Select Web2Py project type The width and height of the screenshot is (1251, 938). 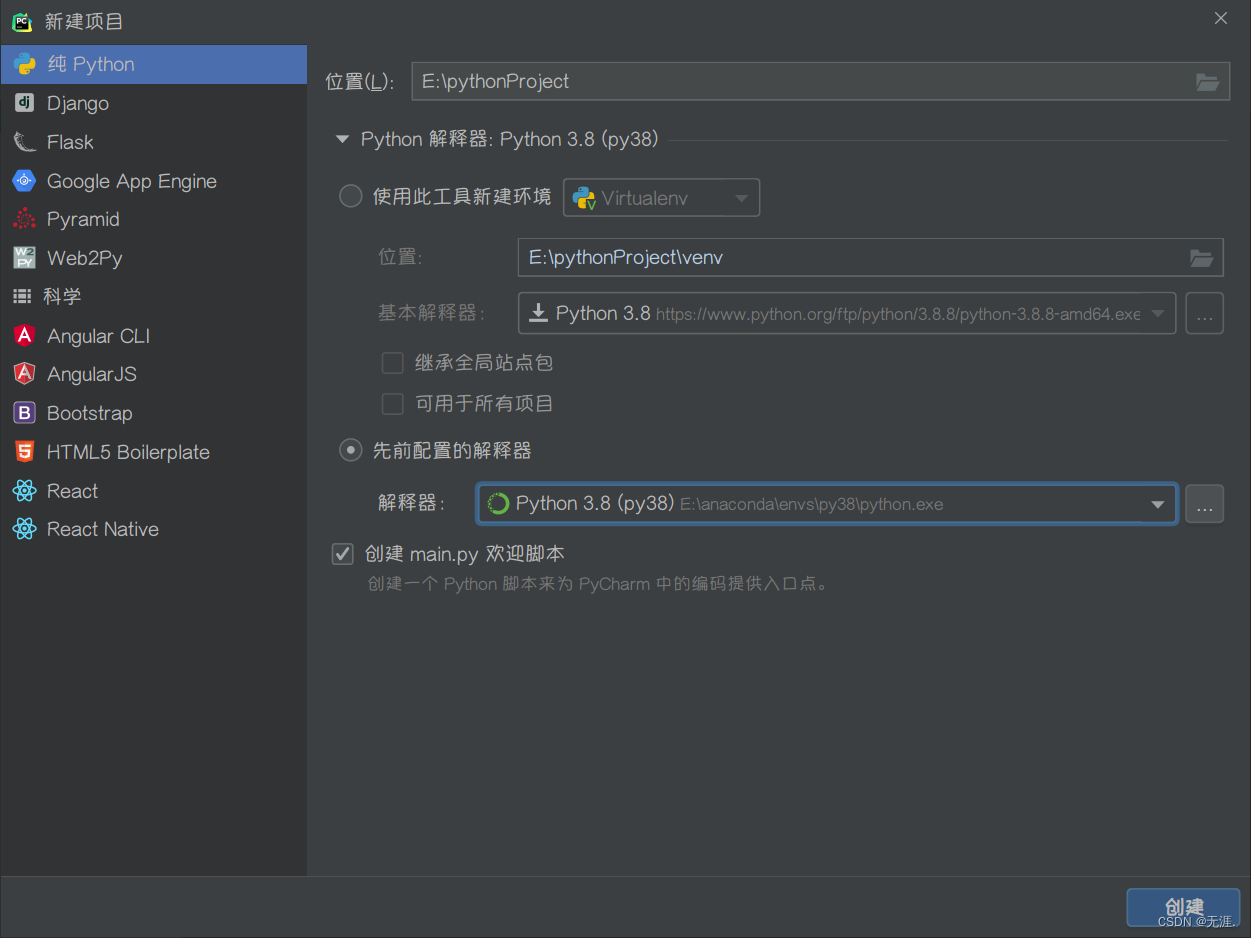(153, 258)
